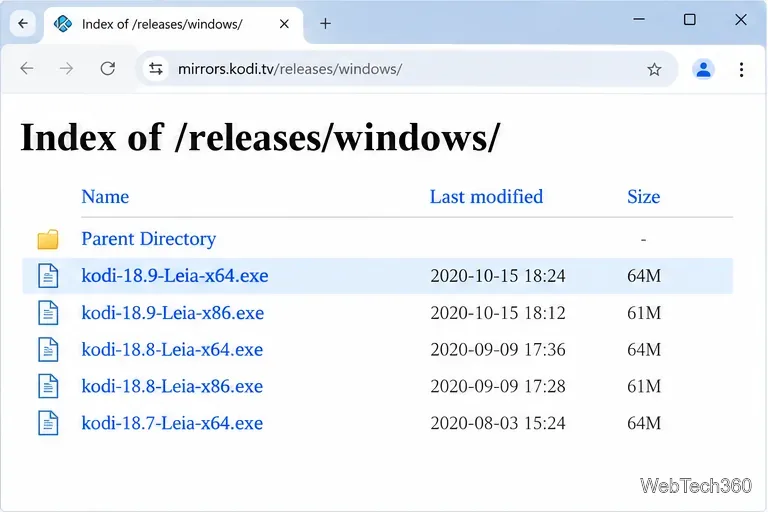Viewport: 768px width, 512px height.
Task: Download kodi-18.9-Leia-x86.exe
Action: (x=172, y=313)
